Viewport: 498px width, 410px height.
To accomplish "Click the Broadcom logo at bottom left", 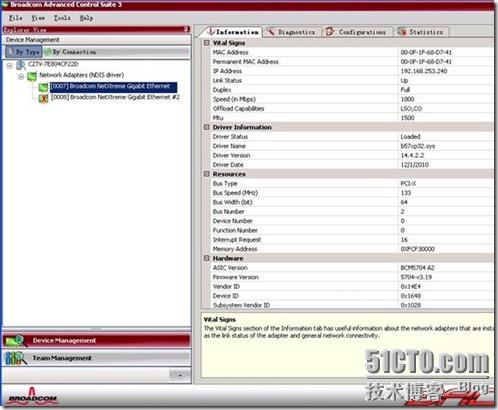I will (32, 396).
